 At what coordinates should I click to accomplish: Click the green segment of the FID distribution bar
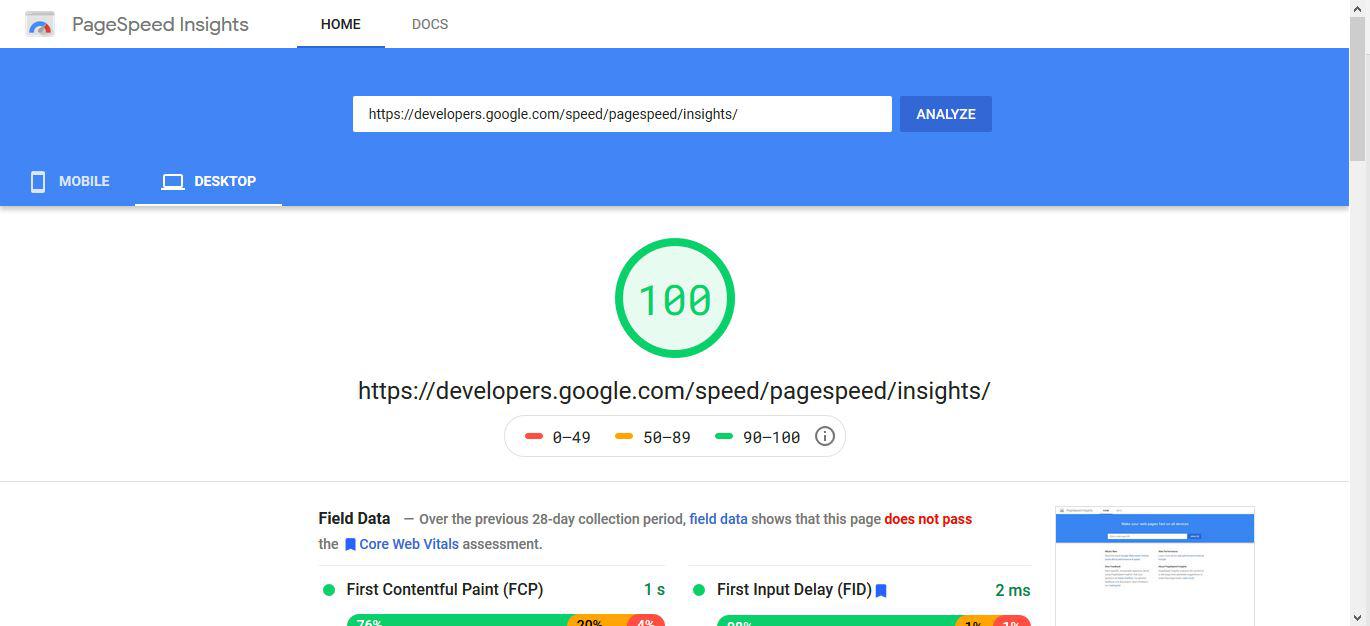coord(836,620)
